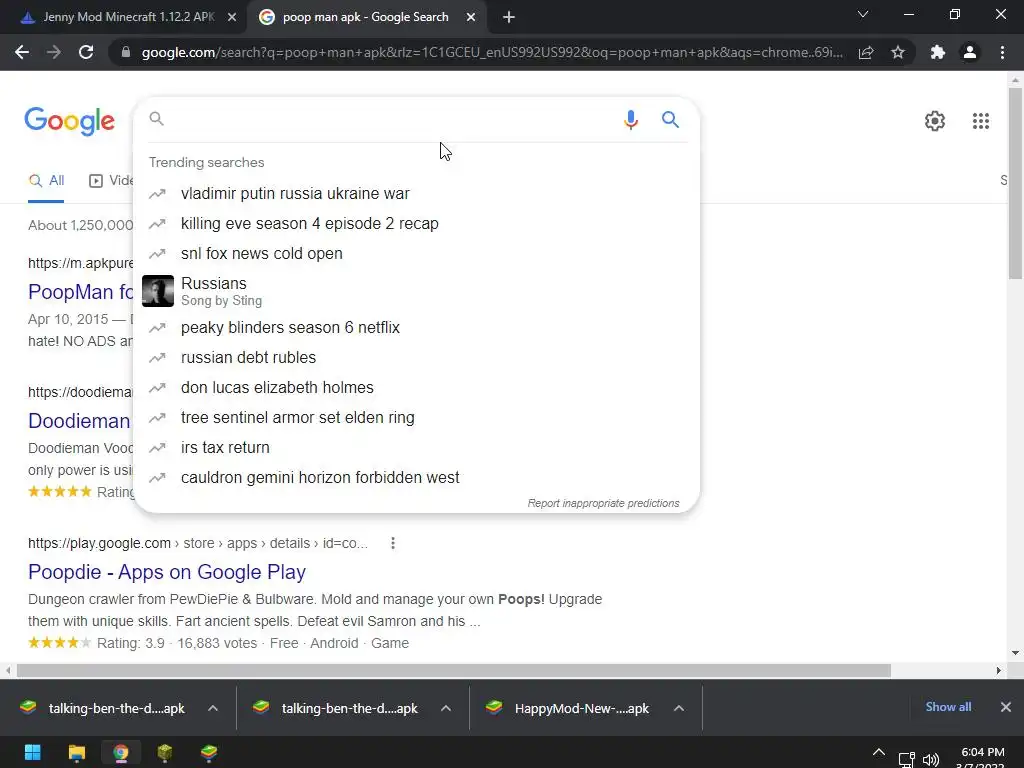The height and width of the screenshot is (768, 1024).
Task: Click the browser back arrow
Action: coord(22,52)
